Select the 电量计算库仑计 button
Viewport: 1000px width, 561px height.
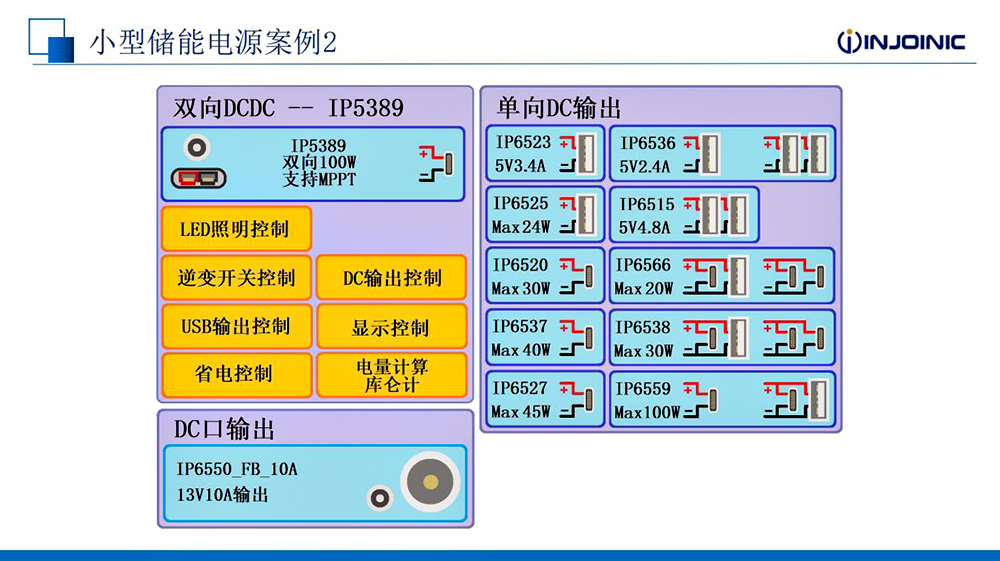pos(392,375)
